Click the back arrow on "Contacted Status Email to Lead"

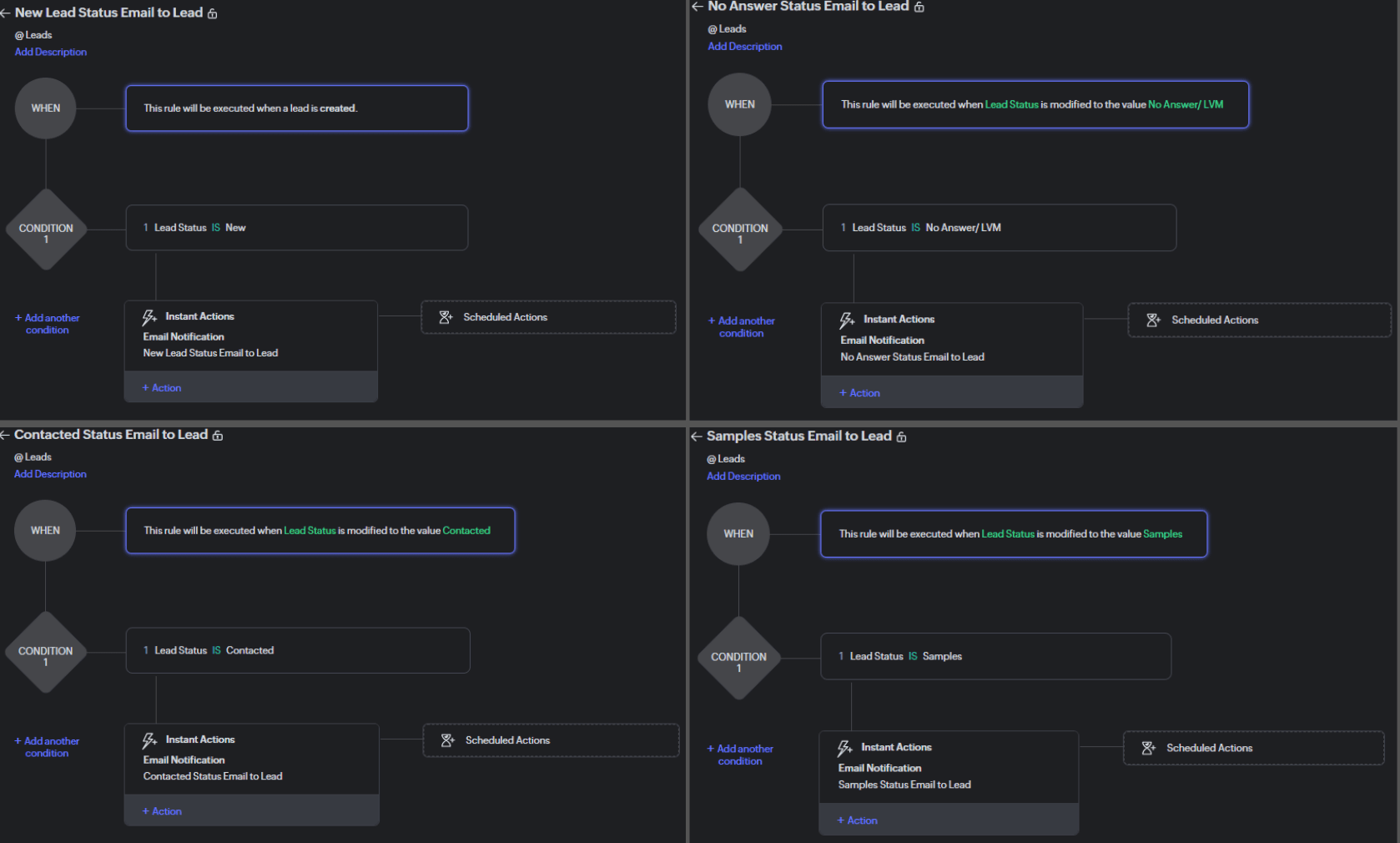[5, 434]
